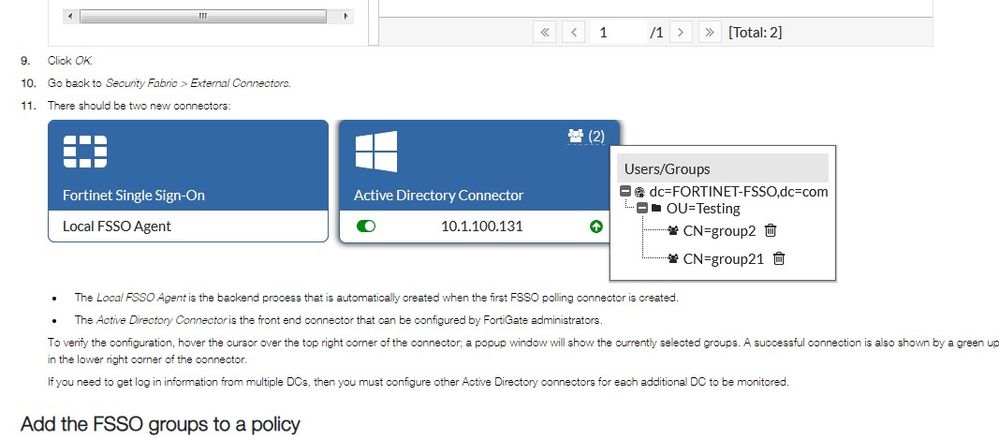999x438 pixels.
Task: Go to next page arrow
Action: click(681, 32)
